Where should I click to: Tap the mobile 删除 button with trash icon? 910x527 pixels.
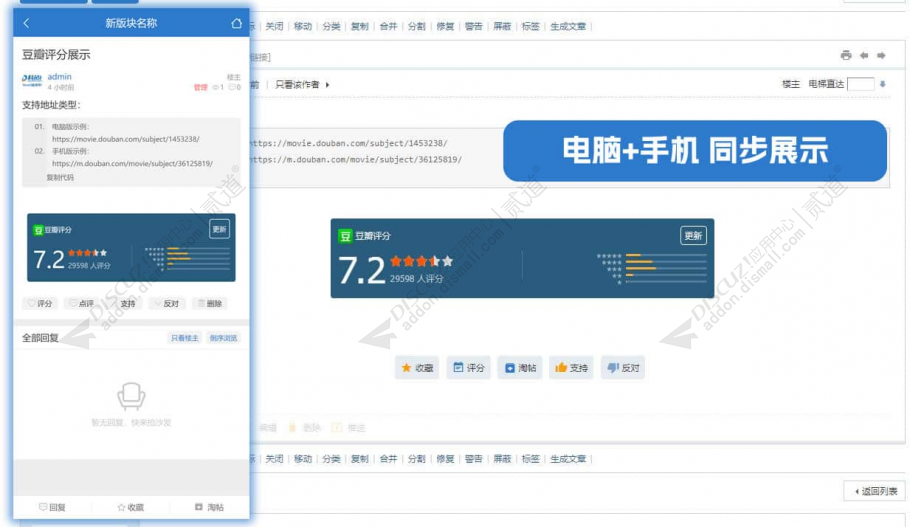pyautogui.click(x=210, y=304)
